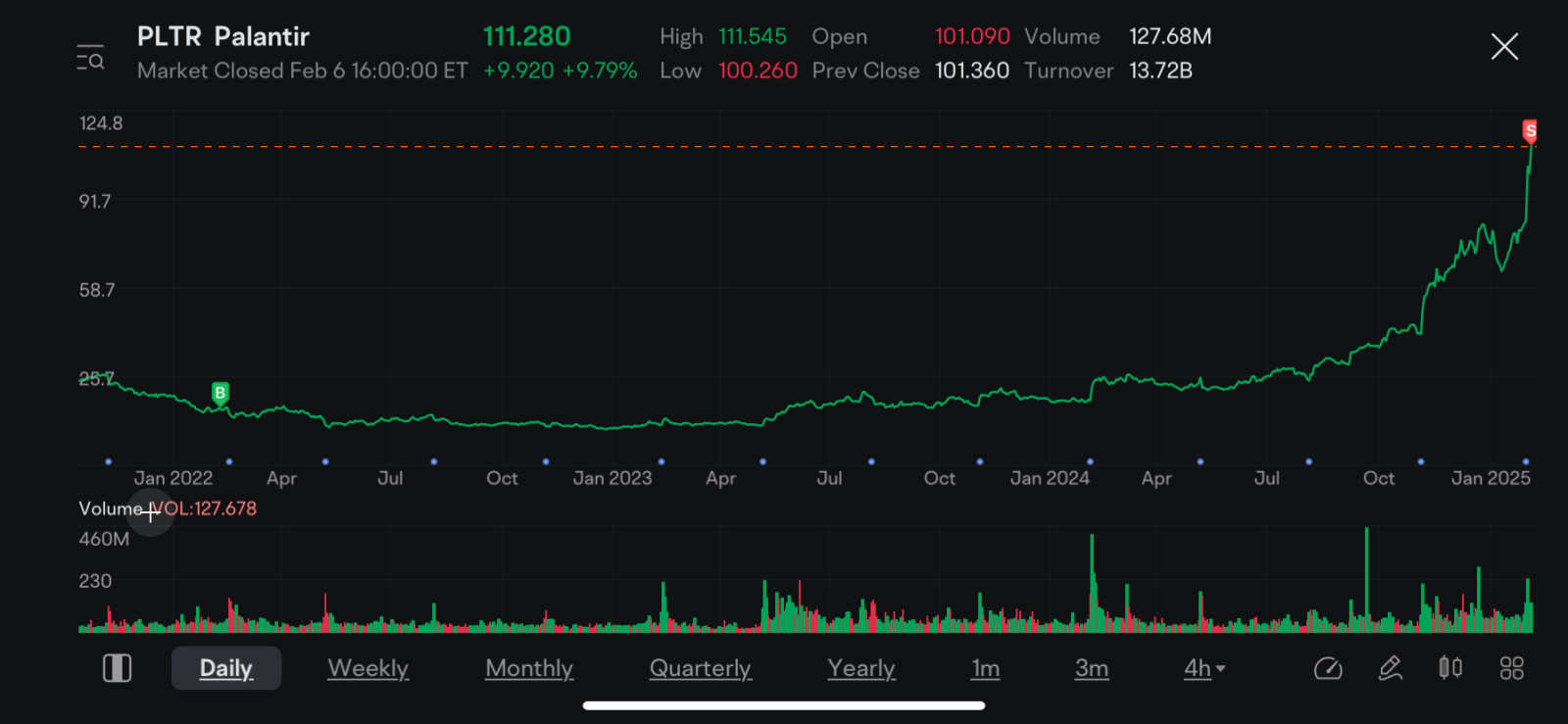Screen dimensions: 1568x724
Task: Choose the Yearly timeframe
Action: (861, 668)
